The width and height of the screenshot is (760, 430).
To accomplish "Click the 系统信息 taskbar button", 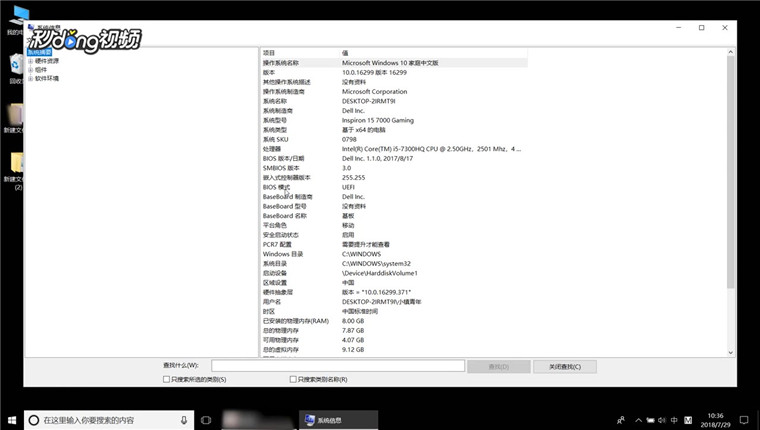I will (x=338, y=420).
